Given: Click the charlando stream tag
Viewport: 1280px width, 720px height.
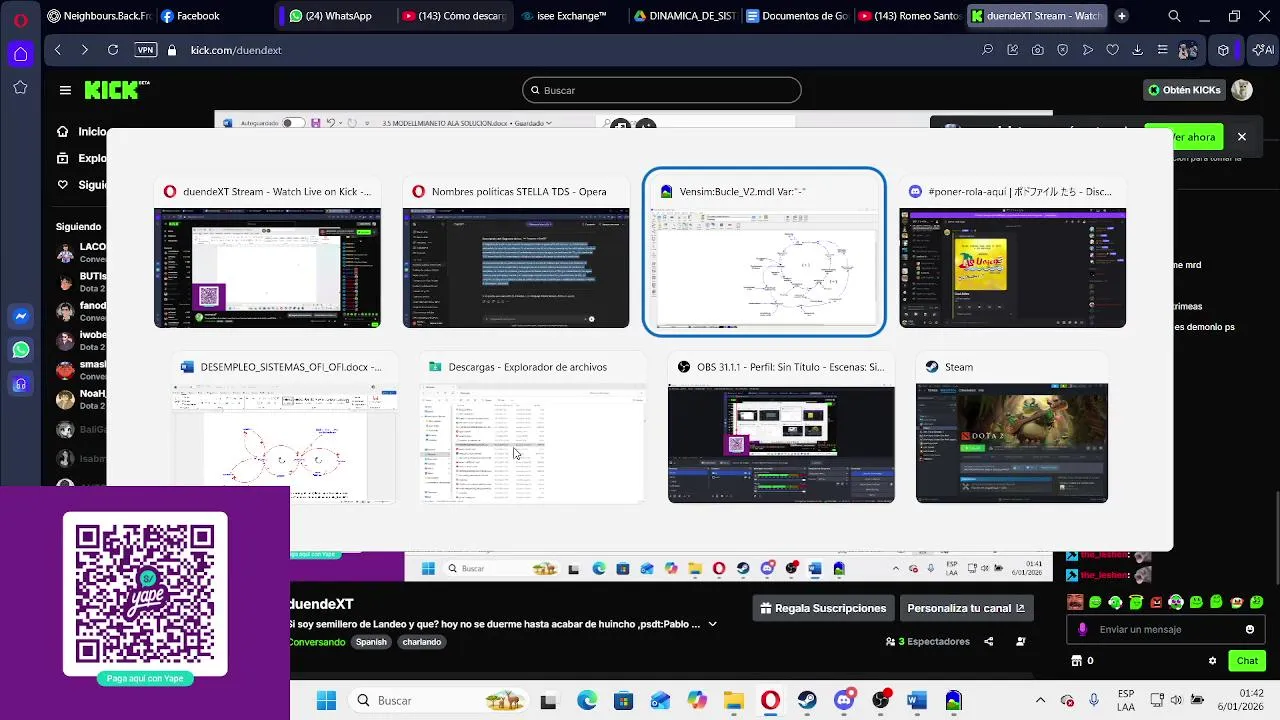Looking at the screenshot, I should (422, 642).
